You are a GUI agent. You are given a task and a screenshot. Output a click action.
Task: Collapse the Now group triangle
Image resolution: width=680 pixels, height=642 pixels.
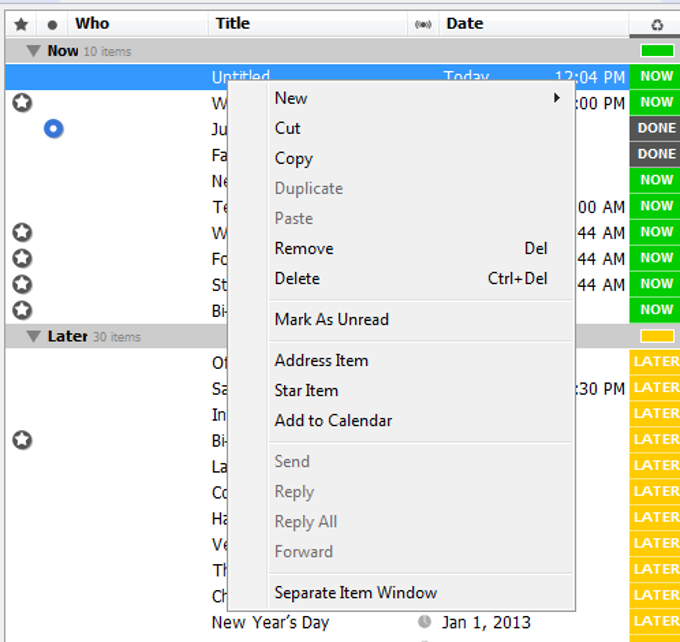pyautogui.click(x=33, y=51)
